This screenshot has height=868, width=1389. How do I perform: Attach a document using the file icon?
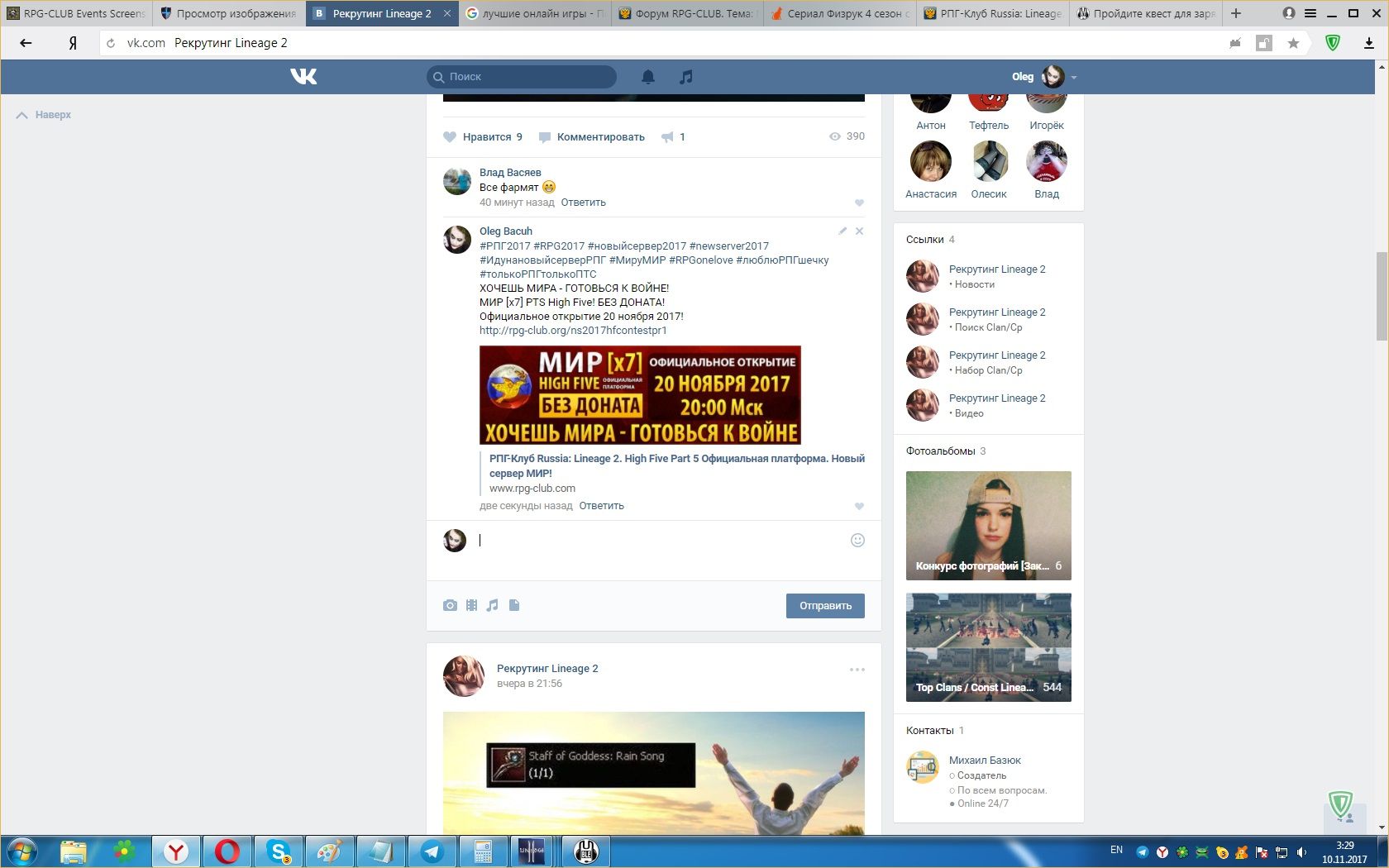[x=514, y=606]
